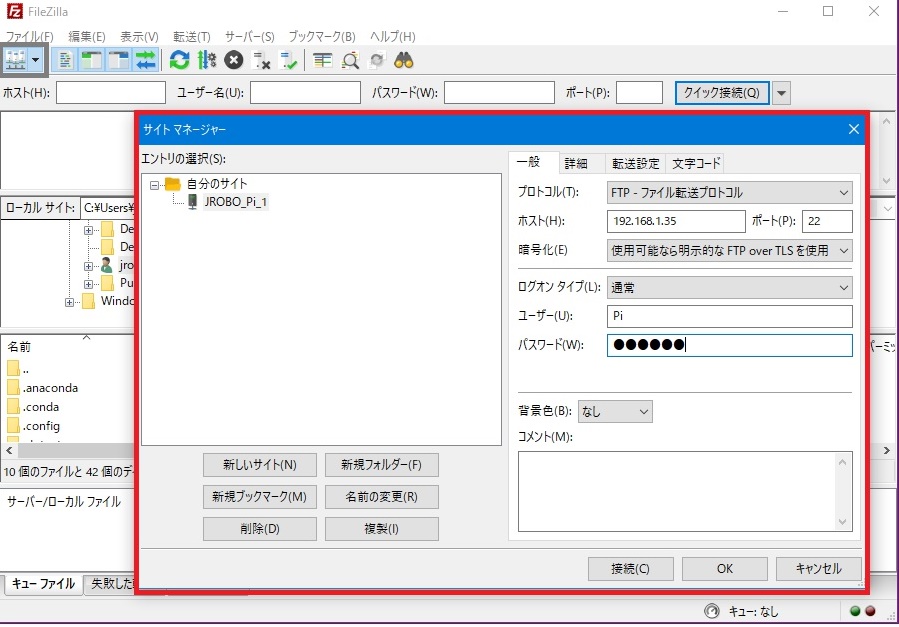Select the .conda folder in local file list
This screenshot has width=899, height=627.
click(41, 407)
